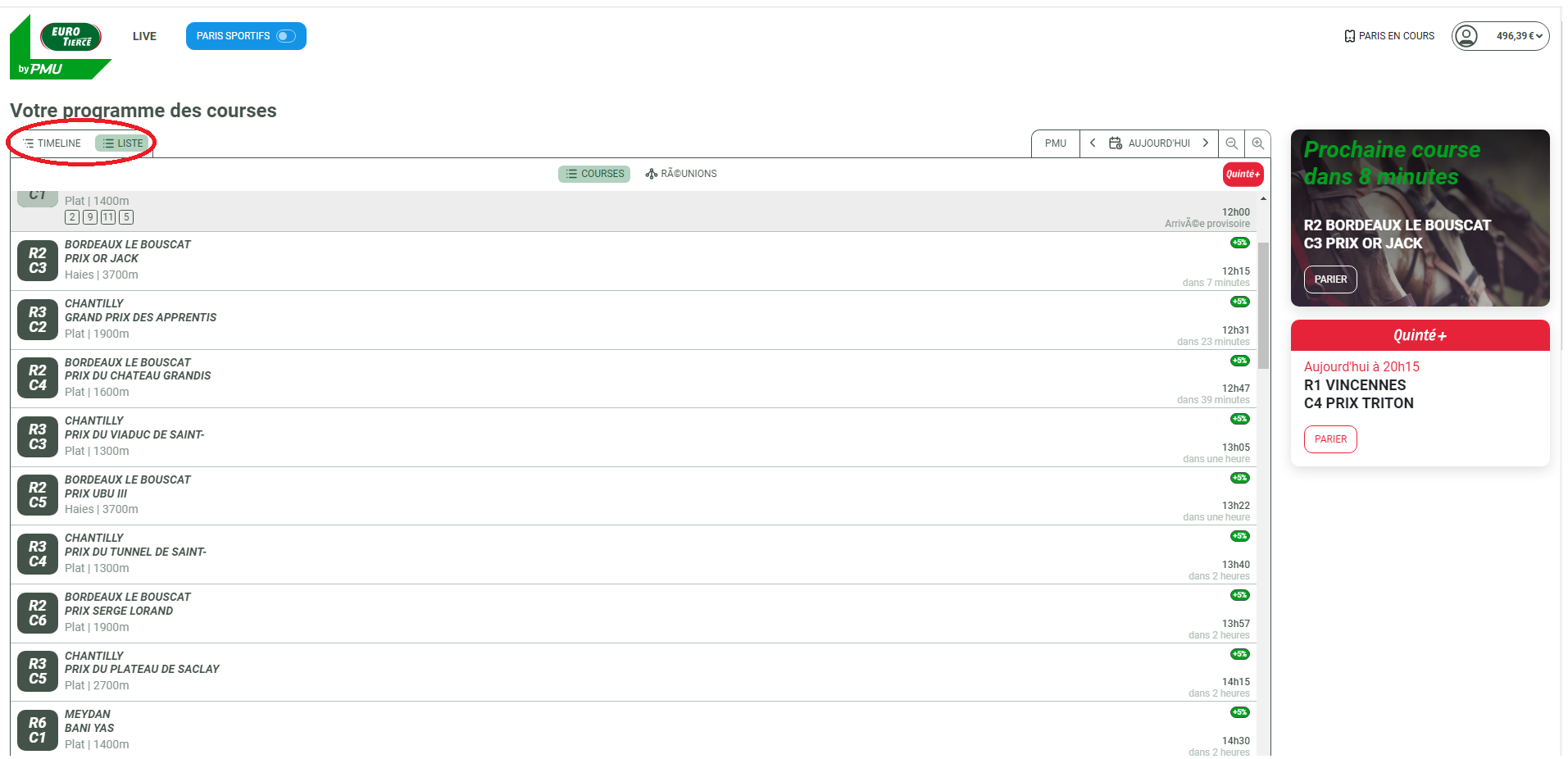
Task: Click the Euro Tiercé by PMU logo
Action: (x=61, y=48)
